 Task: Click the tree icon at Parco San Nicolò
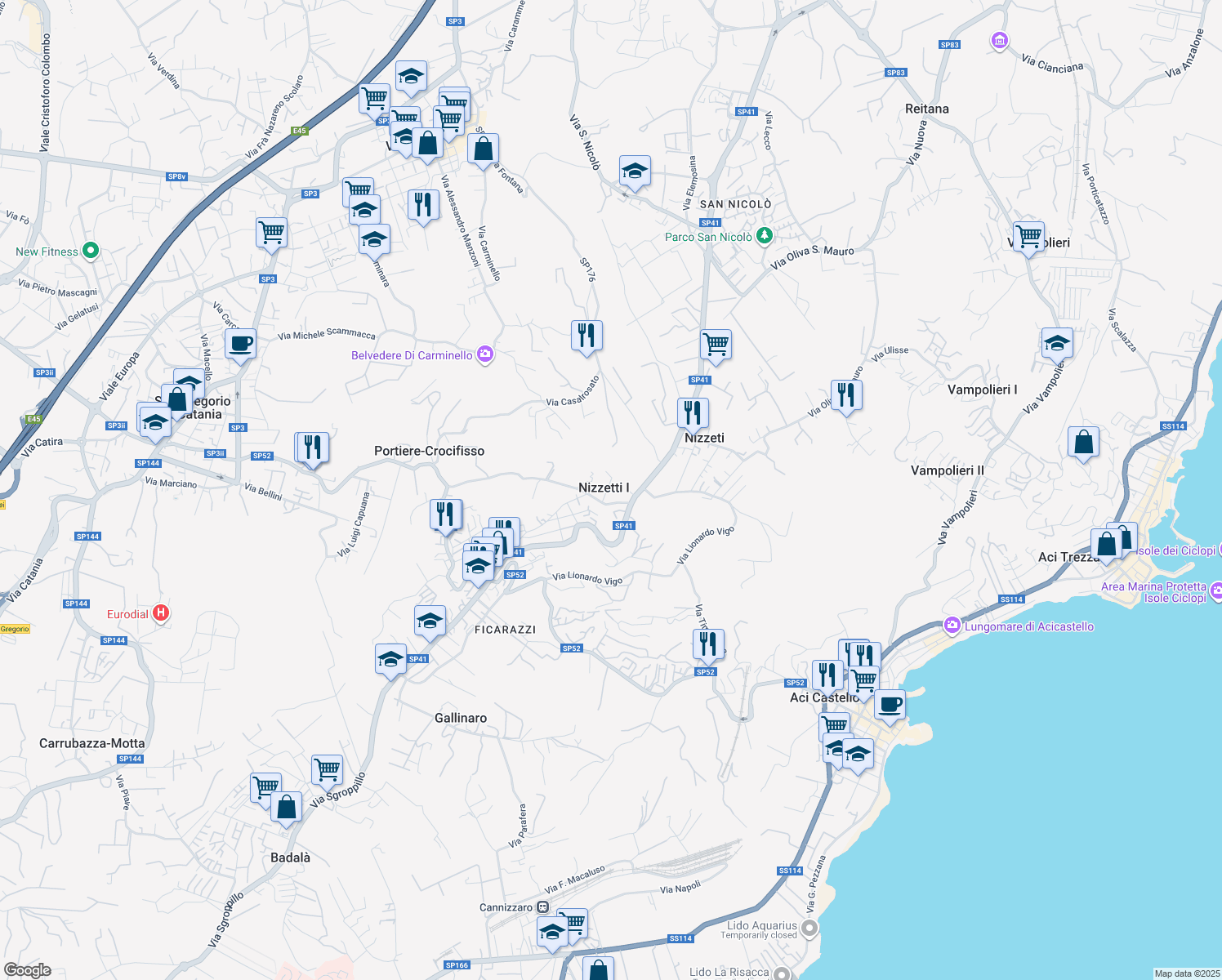(764, 235)
